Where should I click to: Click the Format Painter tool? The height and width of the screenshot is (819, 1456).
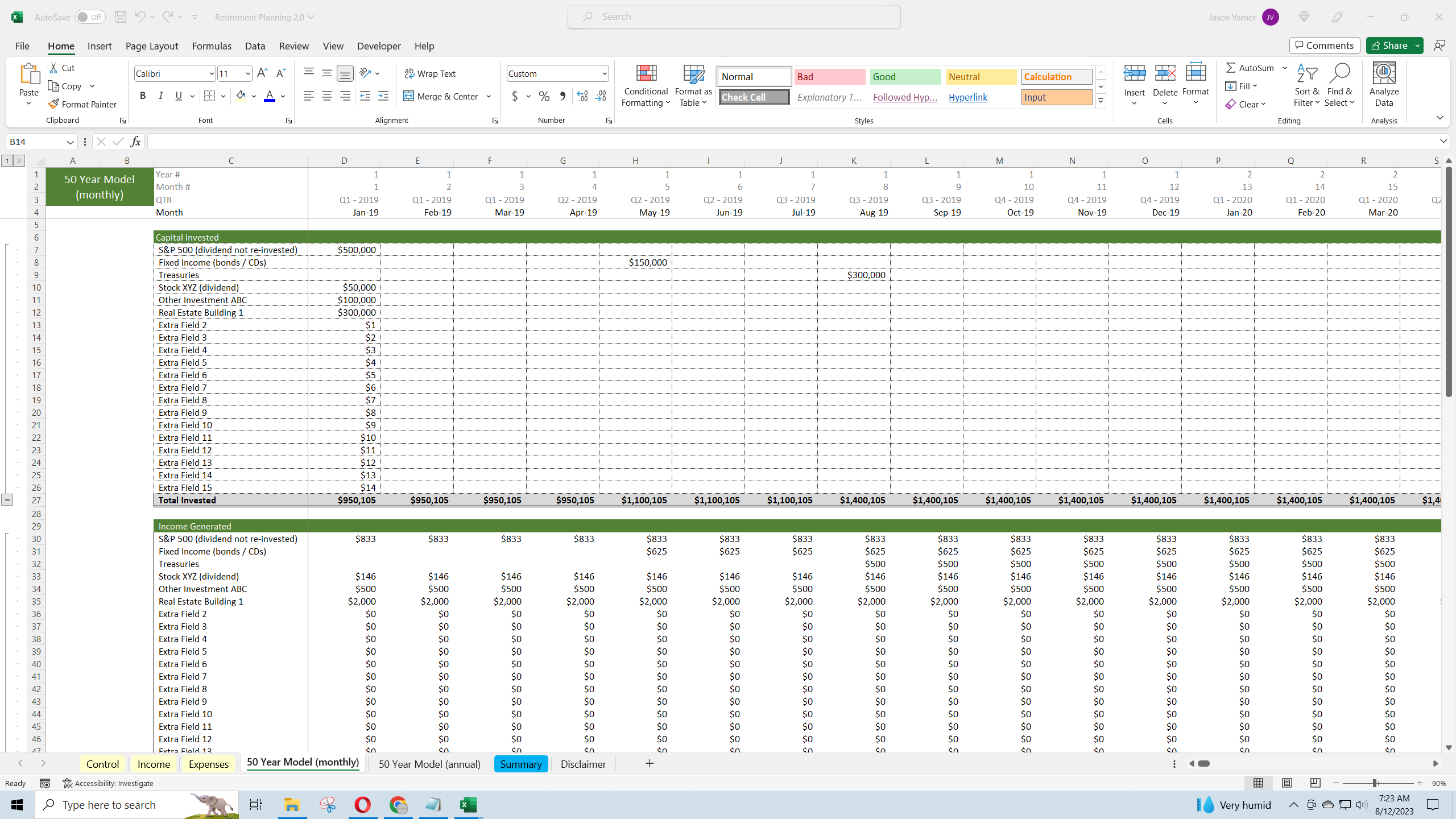tap(82, 104)
